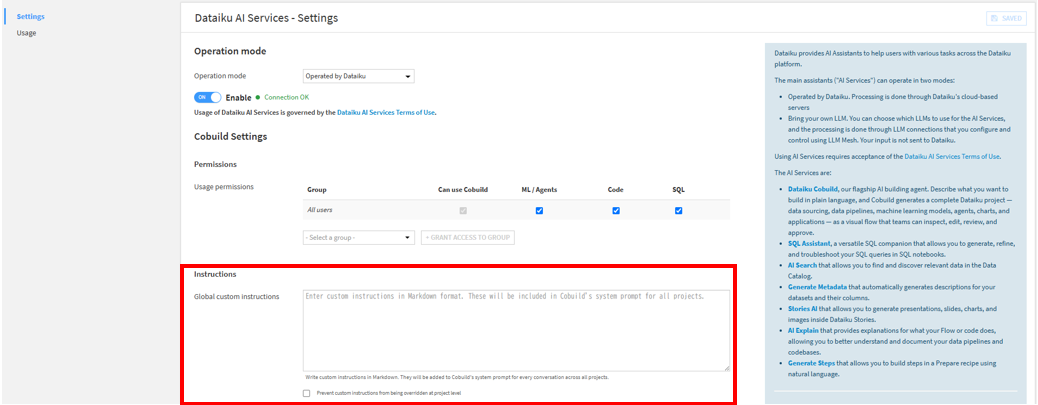Open the Terms of Use link in help panel

952,157
